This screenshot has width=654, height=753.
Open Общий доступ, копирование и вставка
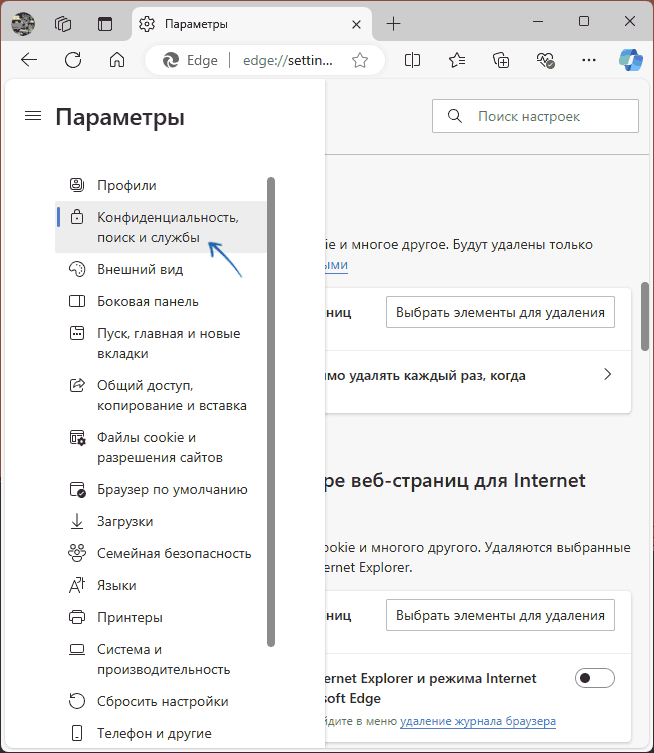click(160, 395)
